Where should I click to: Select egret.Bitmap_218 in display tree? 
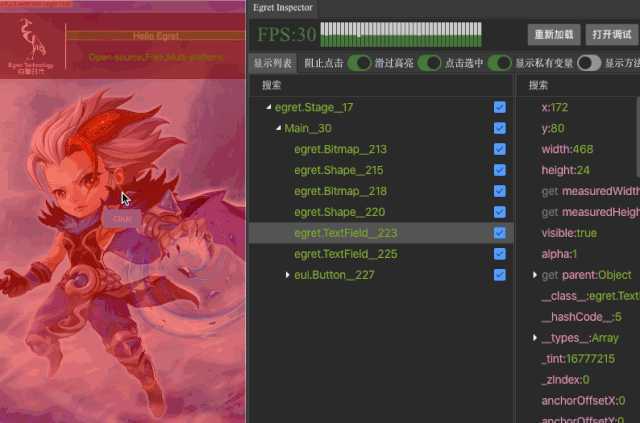[340, 191]
